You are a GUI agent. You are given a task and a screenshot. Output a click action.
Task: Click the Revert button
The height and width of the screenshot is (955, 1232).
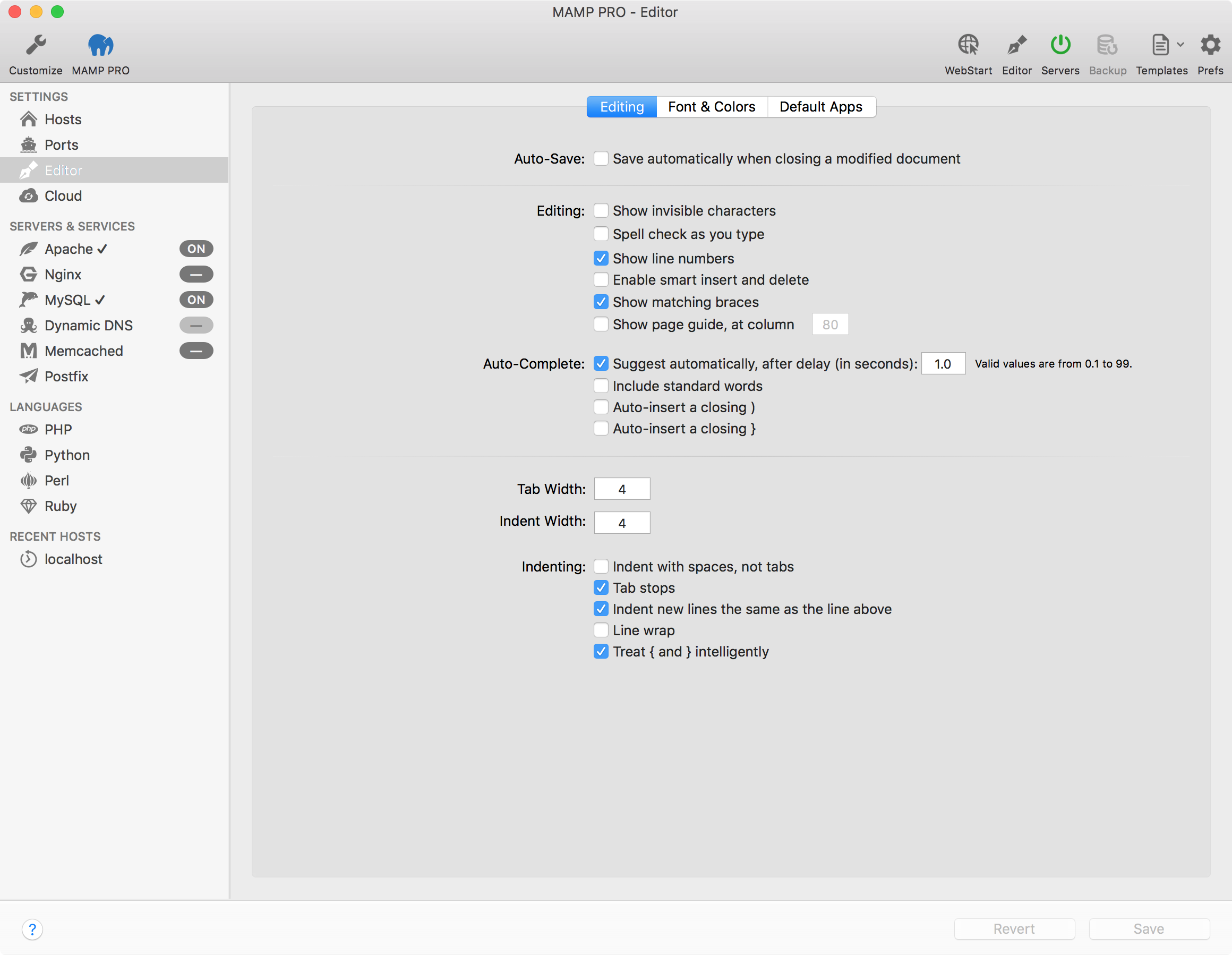[1014, 928]
